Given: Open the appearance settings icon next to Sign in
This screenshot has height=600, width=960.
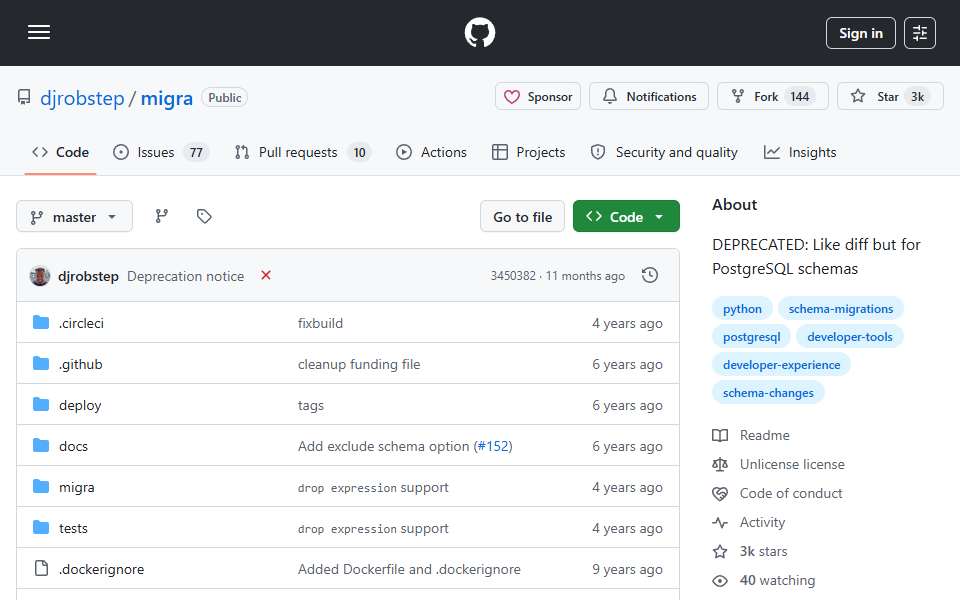Looking at the screenshot, I should point(920,33).
